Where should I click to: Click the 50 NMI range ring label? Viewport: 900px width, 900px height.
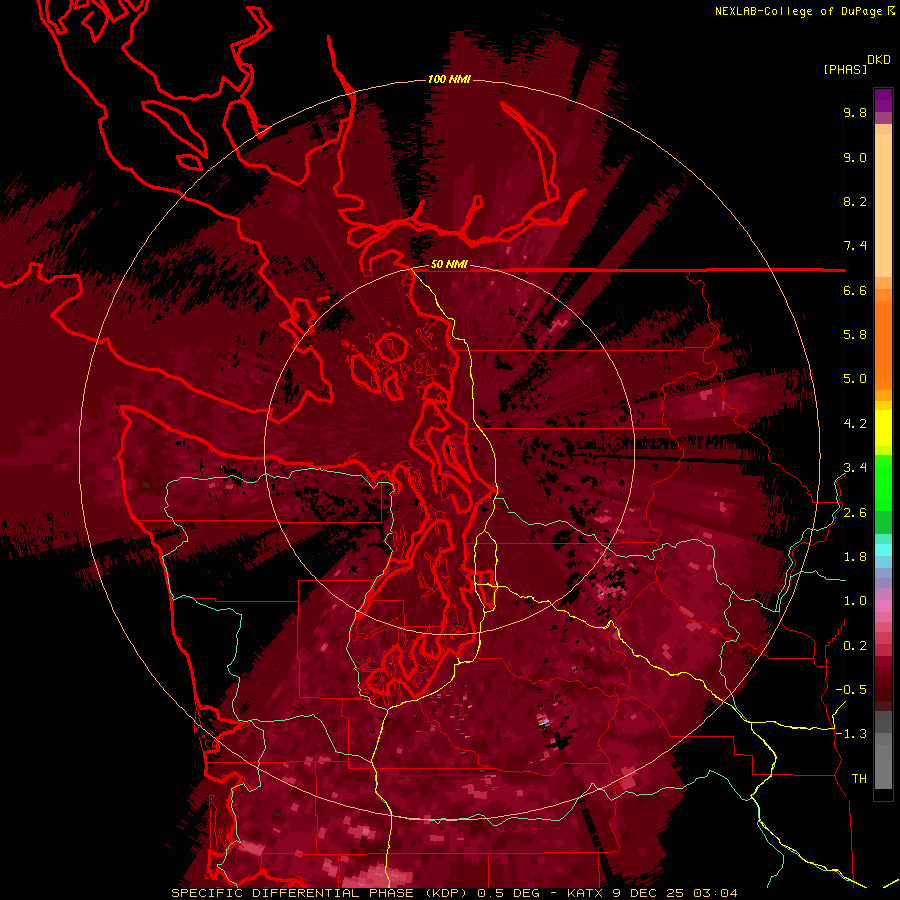click(x=449, y=265)
